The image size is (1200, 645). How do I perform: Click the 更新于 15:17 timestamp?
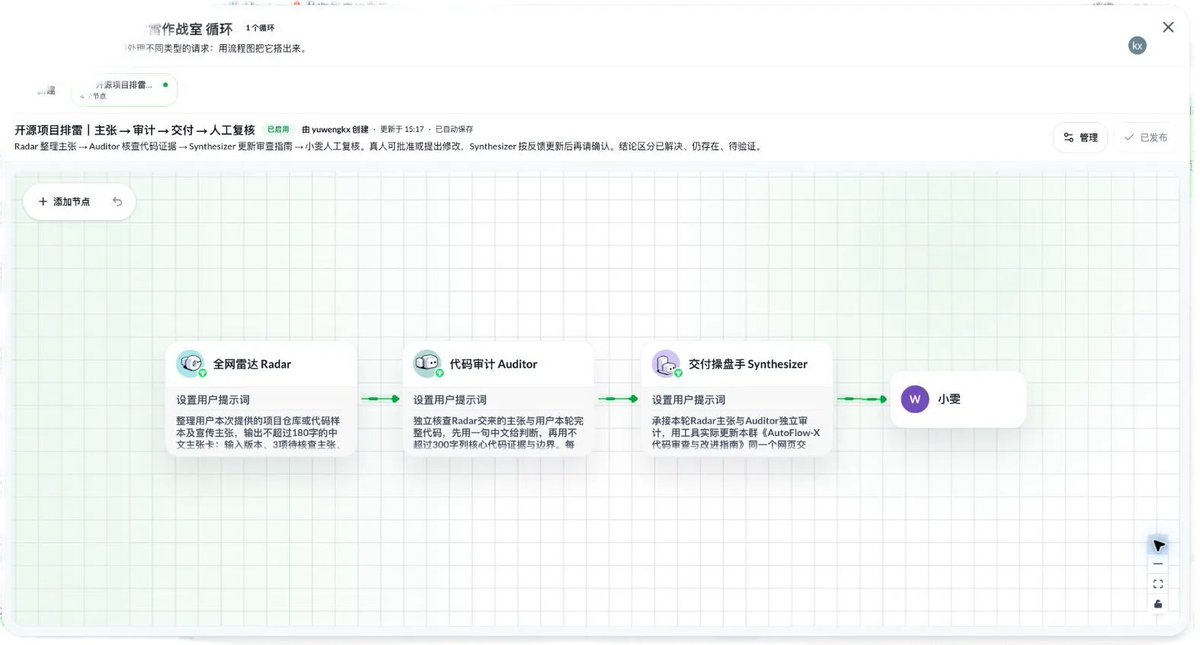click(402, 129)
